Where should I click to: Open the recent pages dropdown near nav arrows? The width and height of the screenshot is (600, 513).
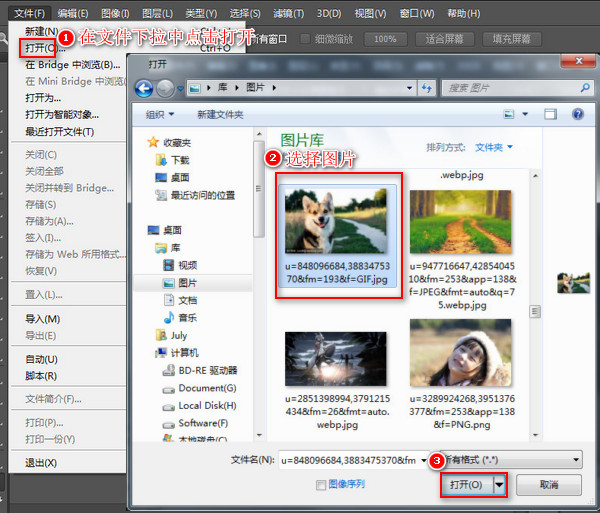click(180, 89)
